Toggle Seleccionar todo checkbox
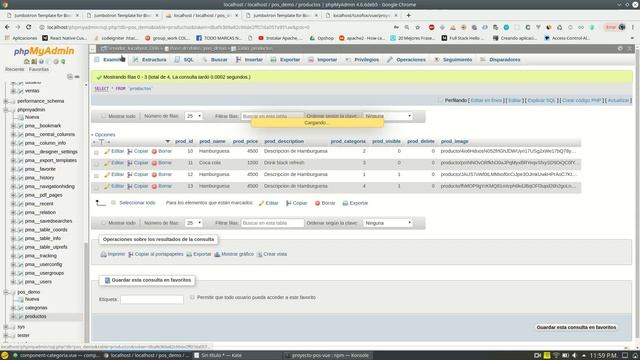The width and height of the screenshot is (640, 360). point(113,202)
